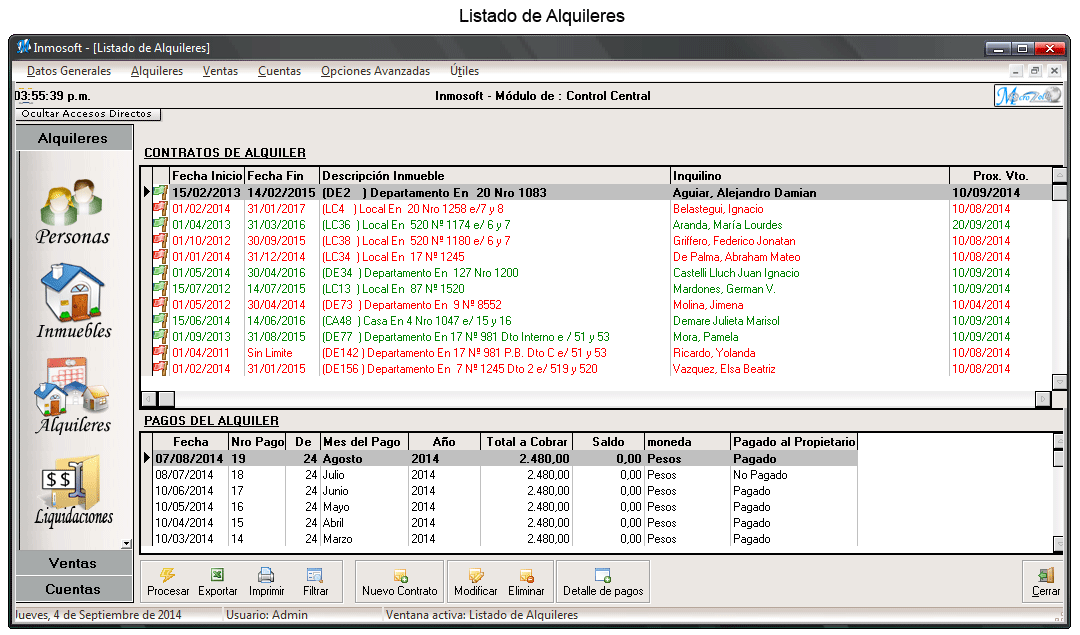The width and height of the screenshot is (1080, 635).
Task: Expand the Ventas sidebar section
Action: pyautogui.click(x=74, y=563)
